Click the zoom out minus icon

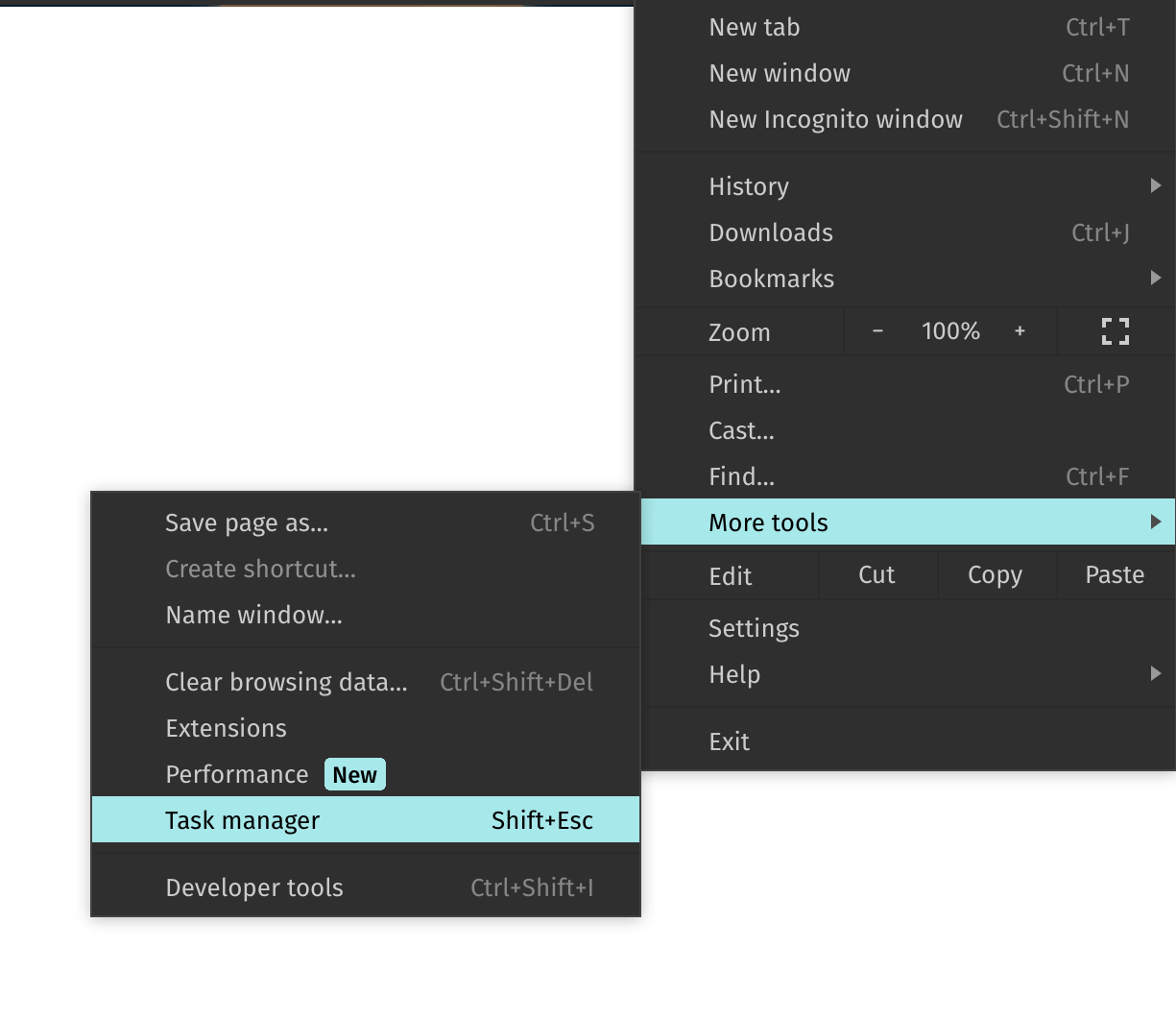point(876,331)
